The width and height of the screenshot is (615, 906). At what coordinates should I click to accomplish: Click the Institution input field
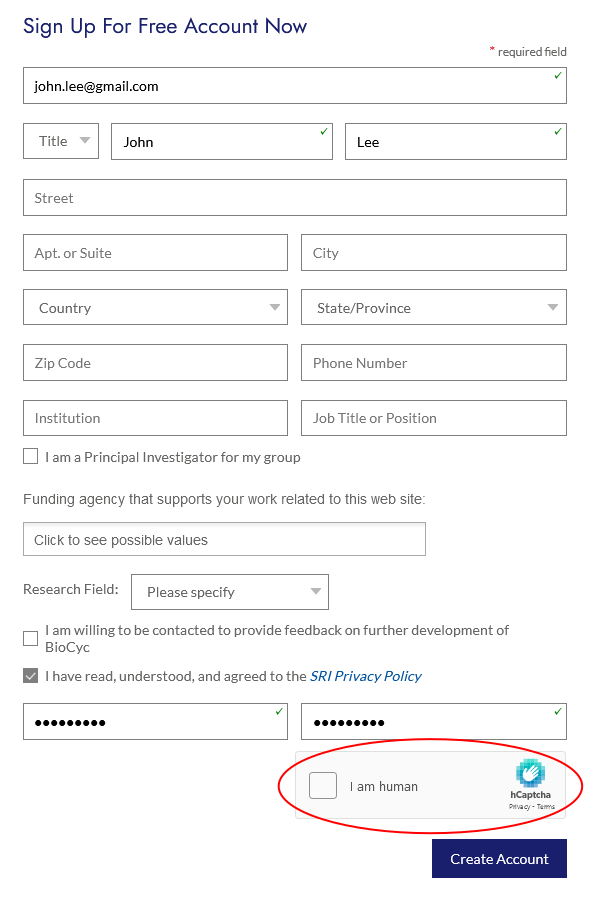pyautogui.click(x=155, y=418)
